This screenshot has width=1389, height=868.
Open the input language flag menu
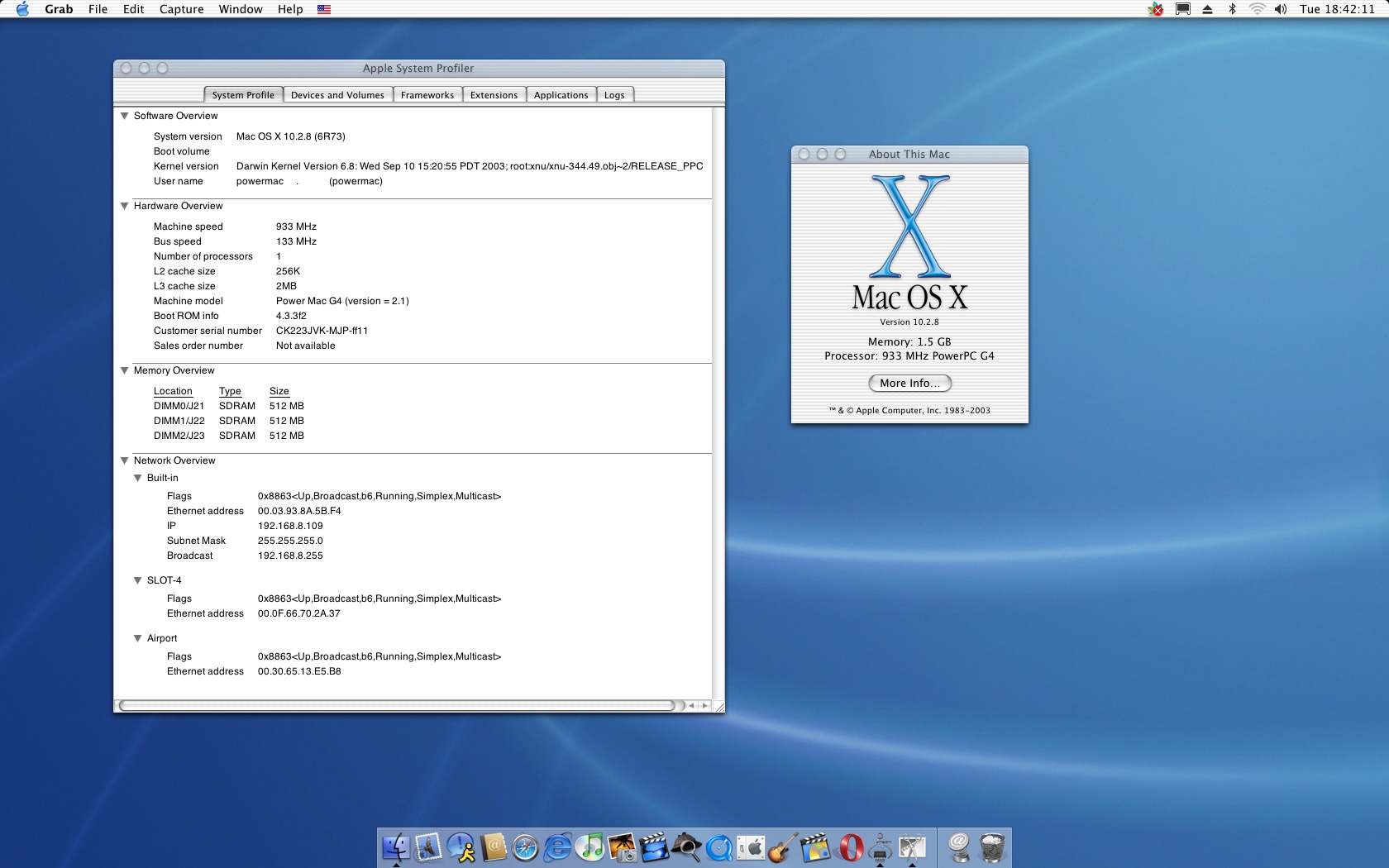point(324,9)
